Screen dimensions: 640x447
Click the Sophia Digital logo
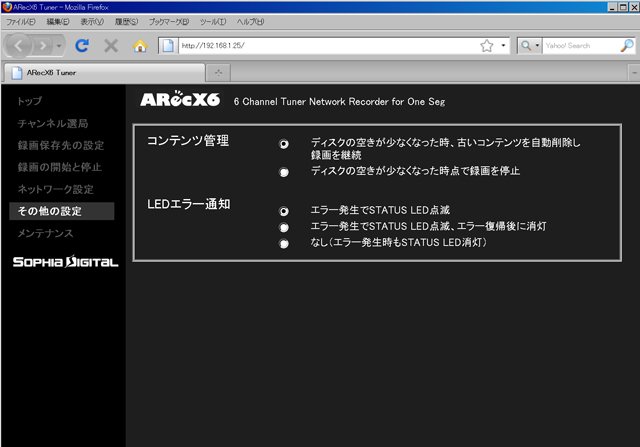(x=65, y=262)
